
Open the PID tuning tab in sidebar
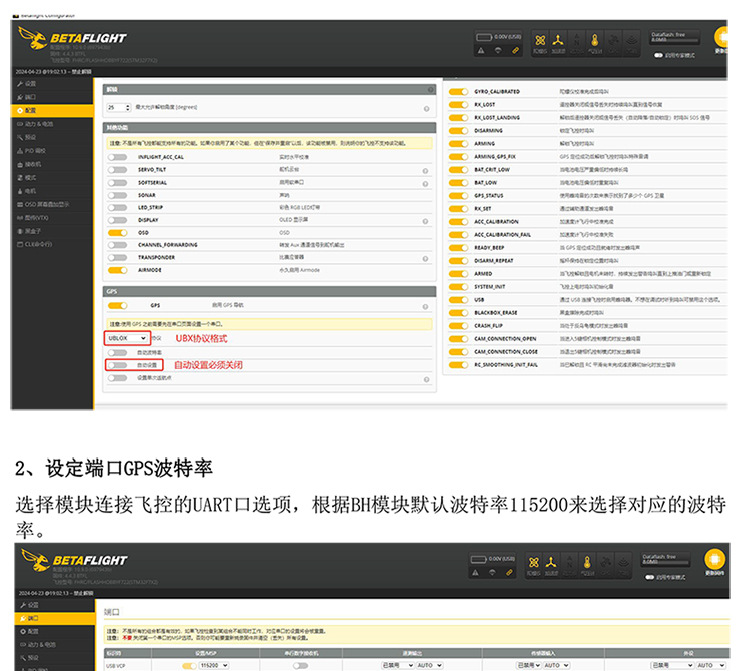[x=35, y=151]
